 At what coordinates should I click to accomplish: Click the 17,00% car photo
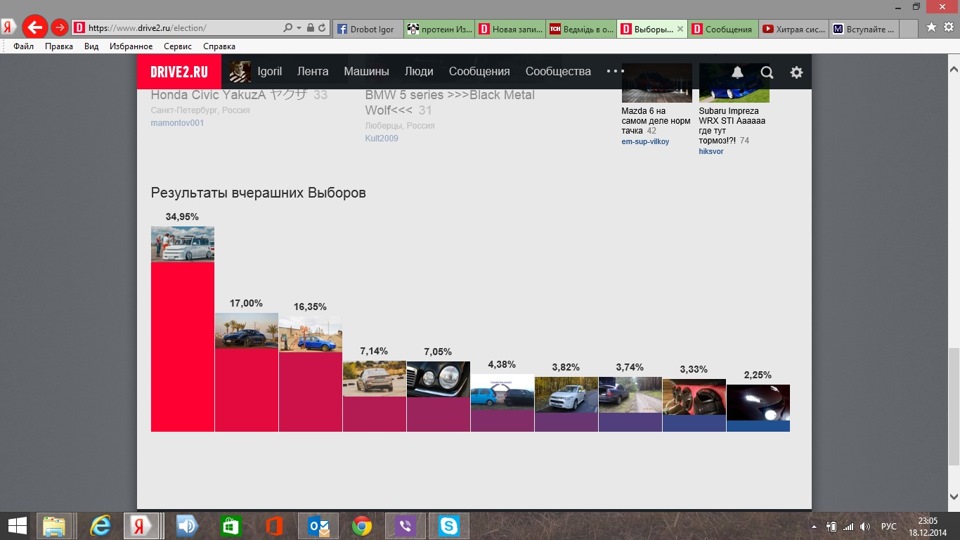(246, 331)
